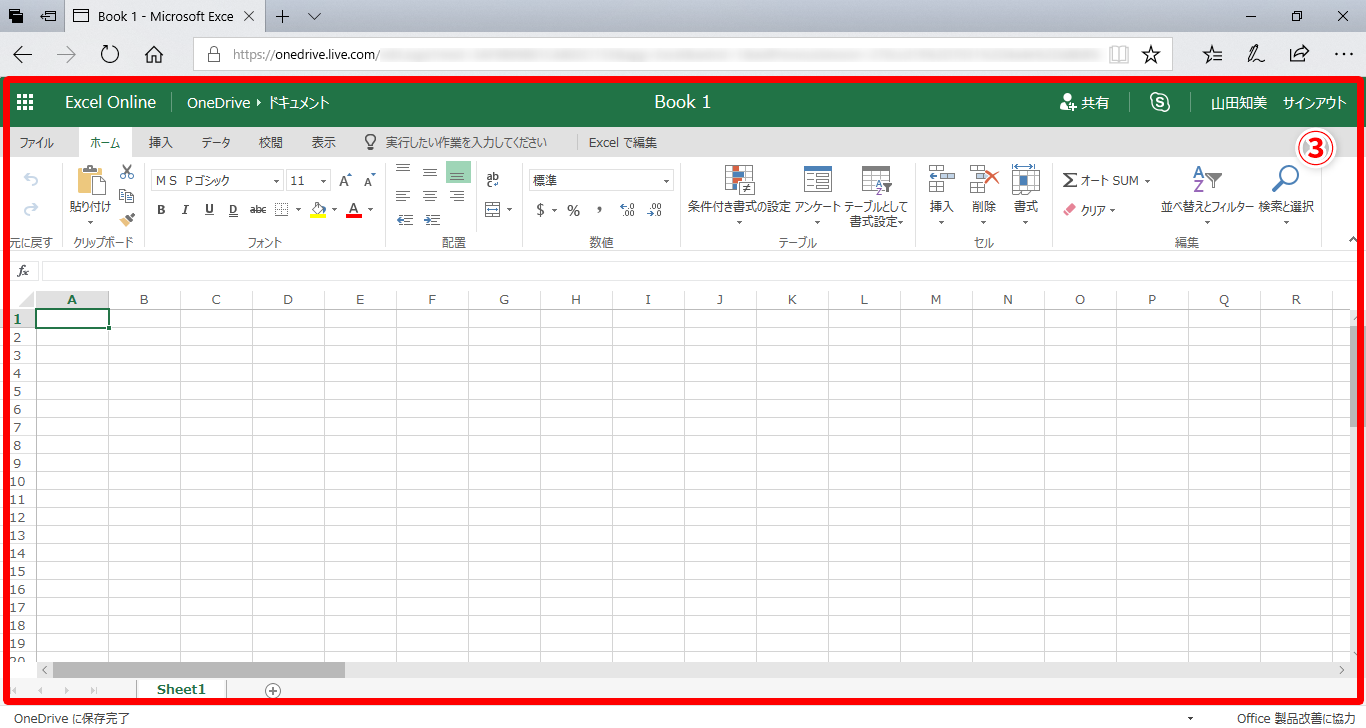Viewport: 1366px width, 728px height.
Task: Toggle align left button
Action: (404, 196)
